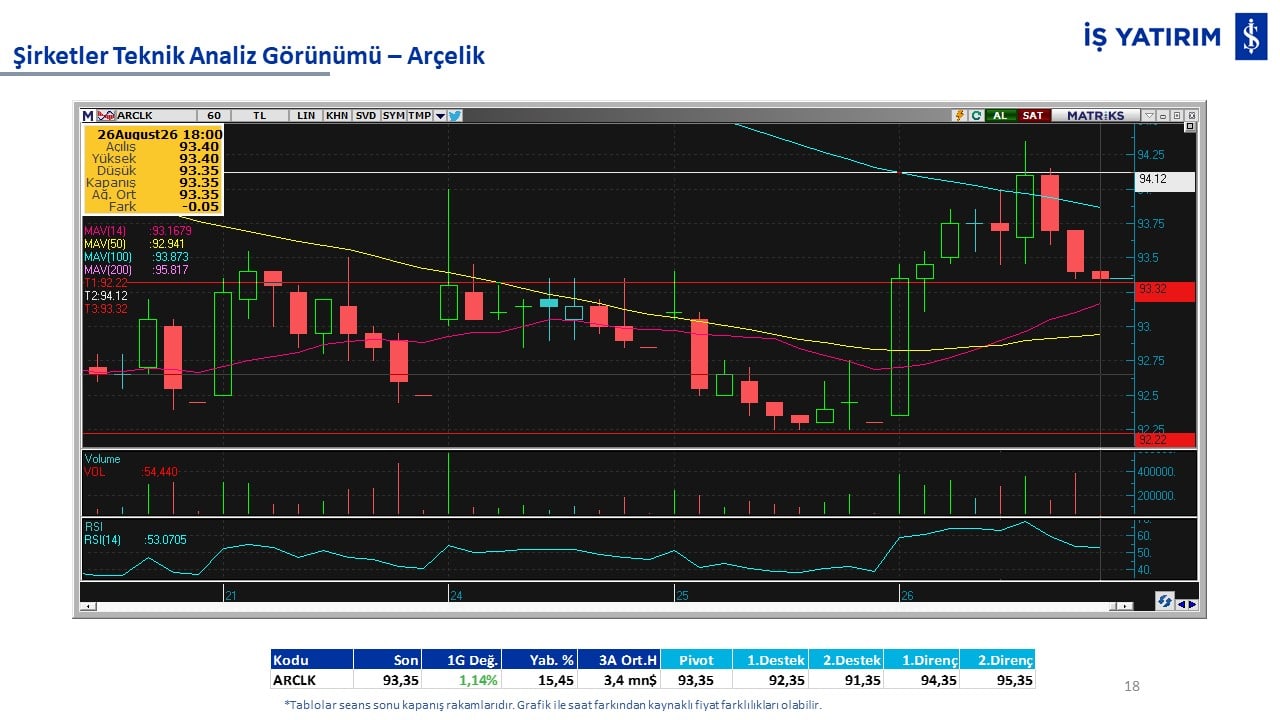Click the slide title mentioning Arçelik
The height and width of the screenshot is (720, 1280).
click(249, 56)
